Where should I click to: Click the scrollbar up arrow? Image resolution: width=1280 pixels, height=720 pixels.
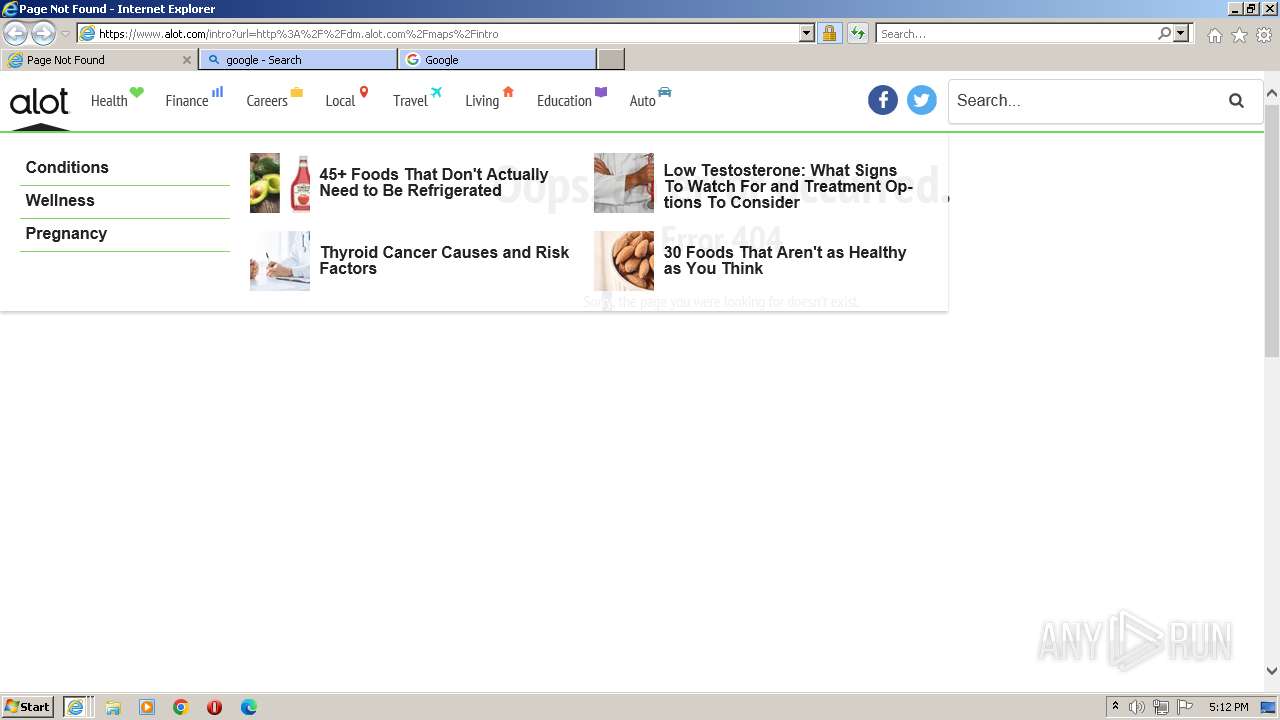click(1272, 95)
